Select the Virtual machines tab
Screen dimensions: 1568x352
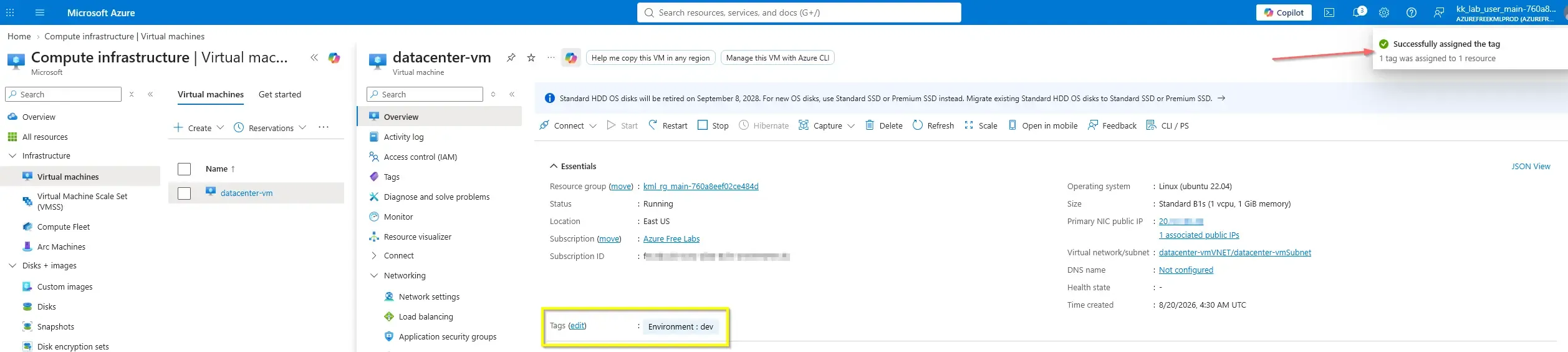pos(211,94)
